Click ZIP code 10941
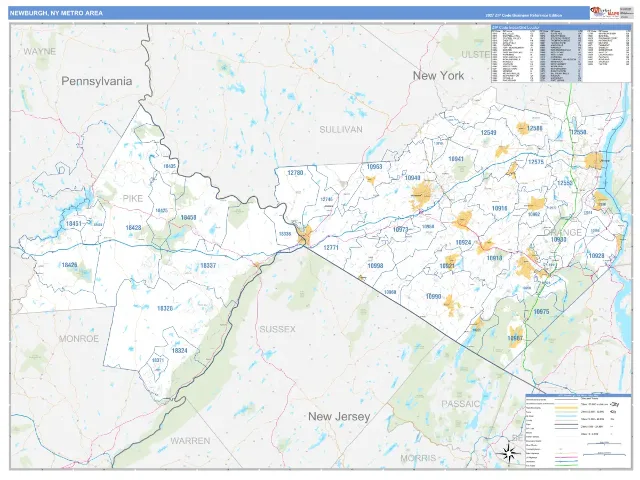This screenshot has width=640, height=480. pyautogui.click(x=456, y=159)
